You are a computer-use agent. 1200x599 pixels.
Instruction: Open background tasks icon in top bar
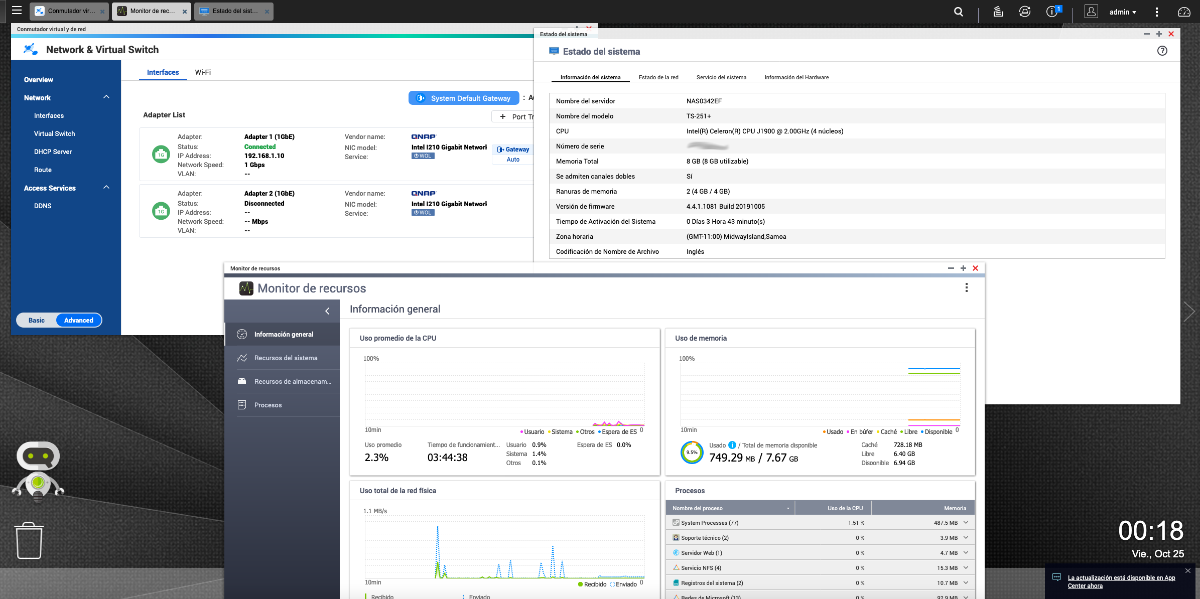point(998,12)
